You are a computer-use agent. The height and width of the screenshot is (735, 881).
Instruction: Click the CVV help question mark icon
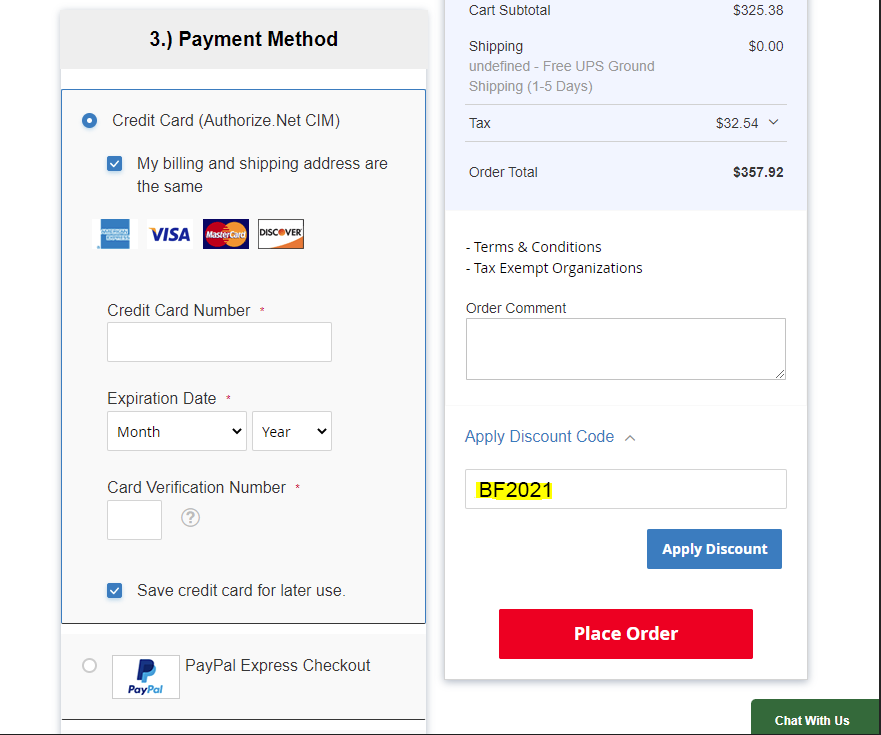190,517
